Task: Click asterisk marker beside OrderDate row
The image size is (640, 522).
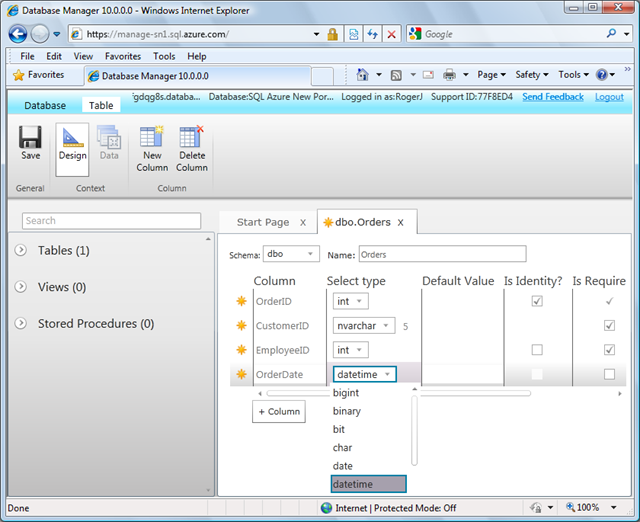Action: tap(241, 374)
